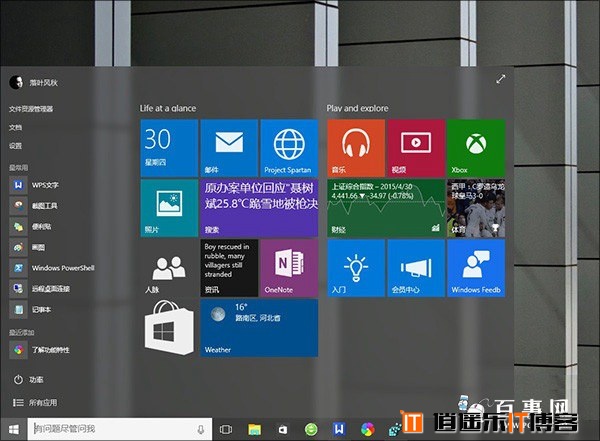Click the Life at a glance heading
Screen dimensions: 600x441
click(168, 109)
